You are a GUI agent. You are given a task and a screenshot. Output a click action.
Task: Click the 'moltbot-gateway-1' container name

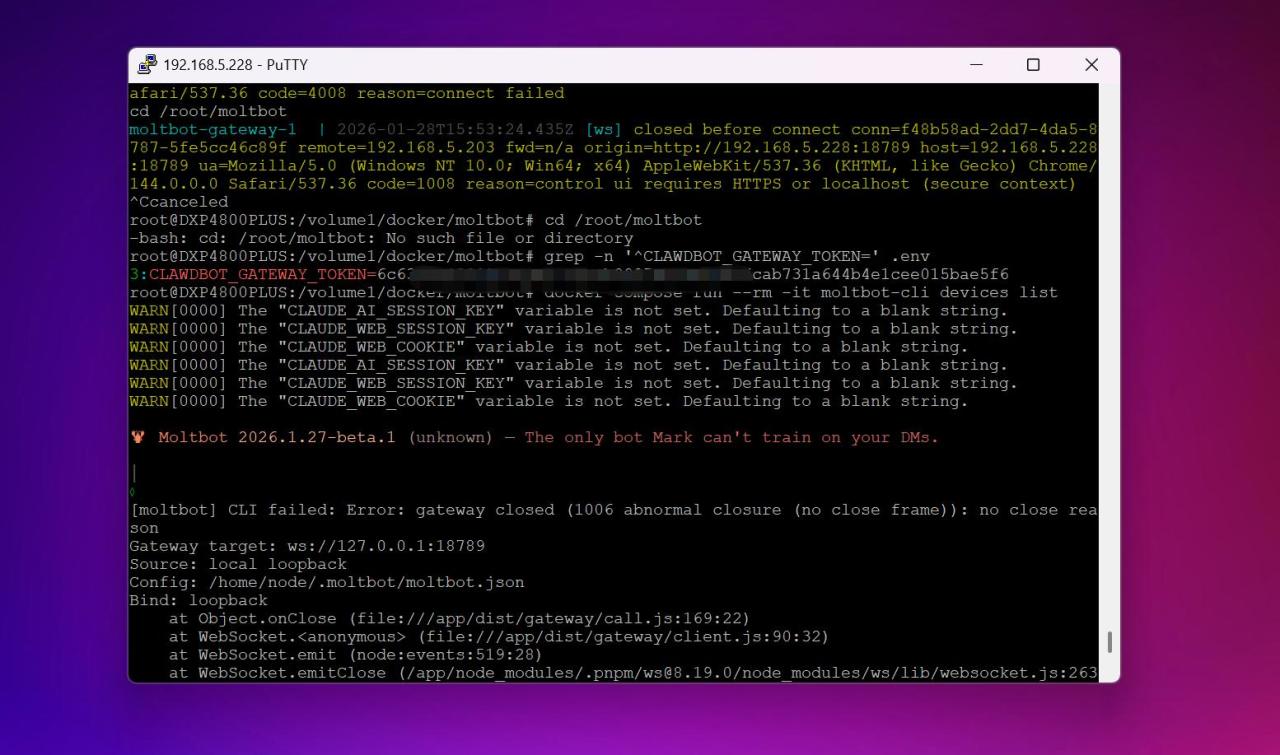coord(213,129)
